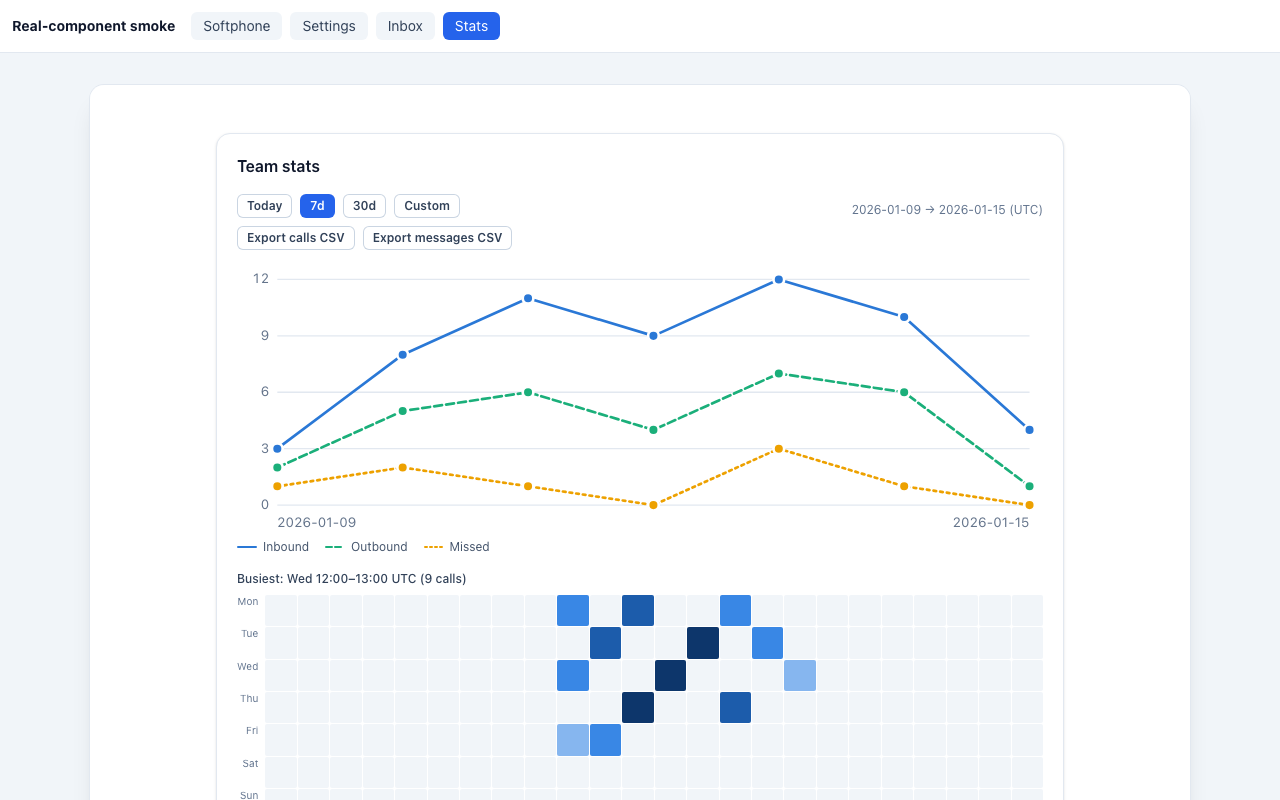Click the first Inbound data point at 3
The width and height of the screenshot is (1280, 800).
(x=277, y=449)
